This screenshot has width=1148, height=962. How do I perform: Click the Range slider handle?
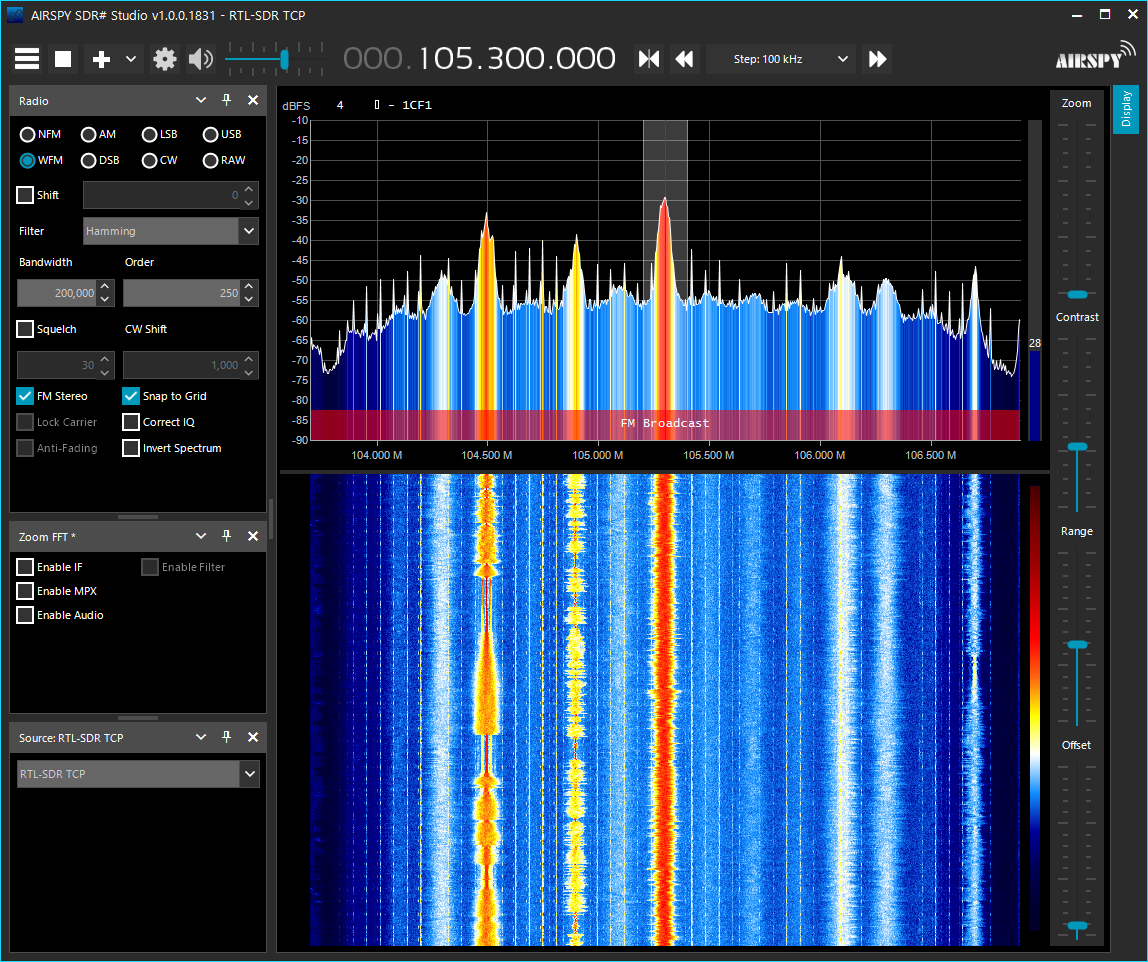coord(1077,645)
